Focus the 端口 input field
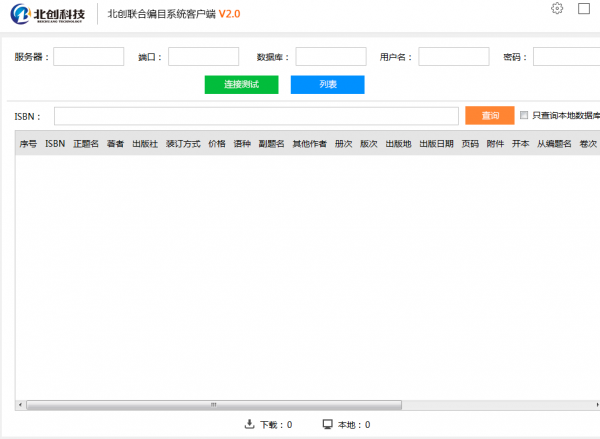 (204, 57)
